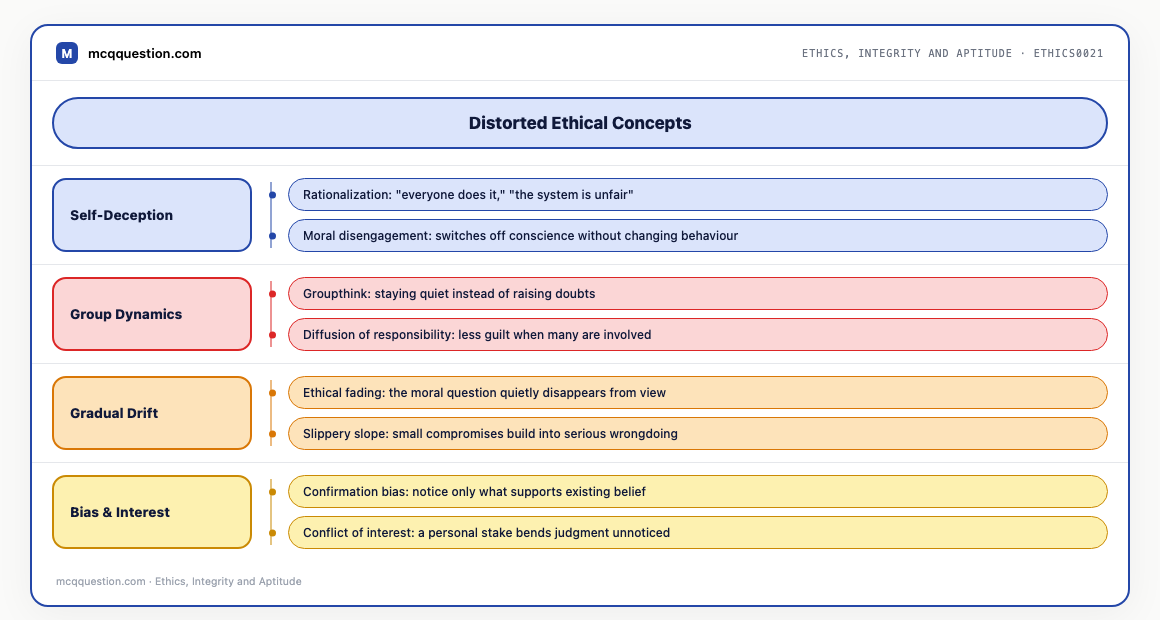Click the footer mcqquestion.com Ethics text

pos(179,582)
